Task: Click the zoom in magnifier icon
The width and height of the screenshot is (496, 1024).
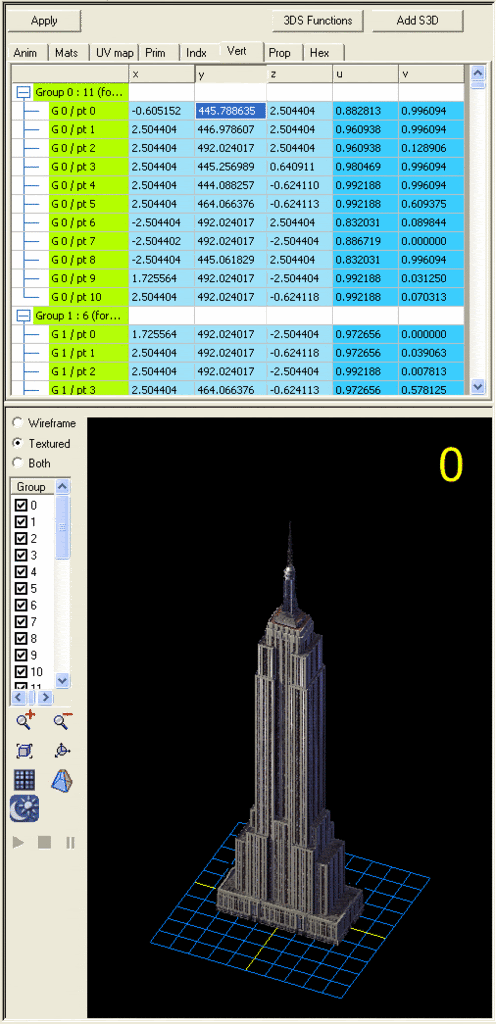Action: [25, 721]
